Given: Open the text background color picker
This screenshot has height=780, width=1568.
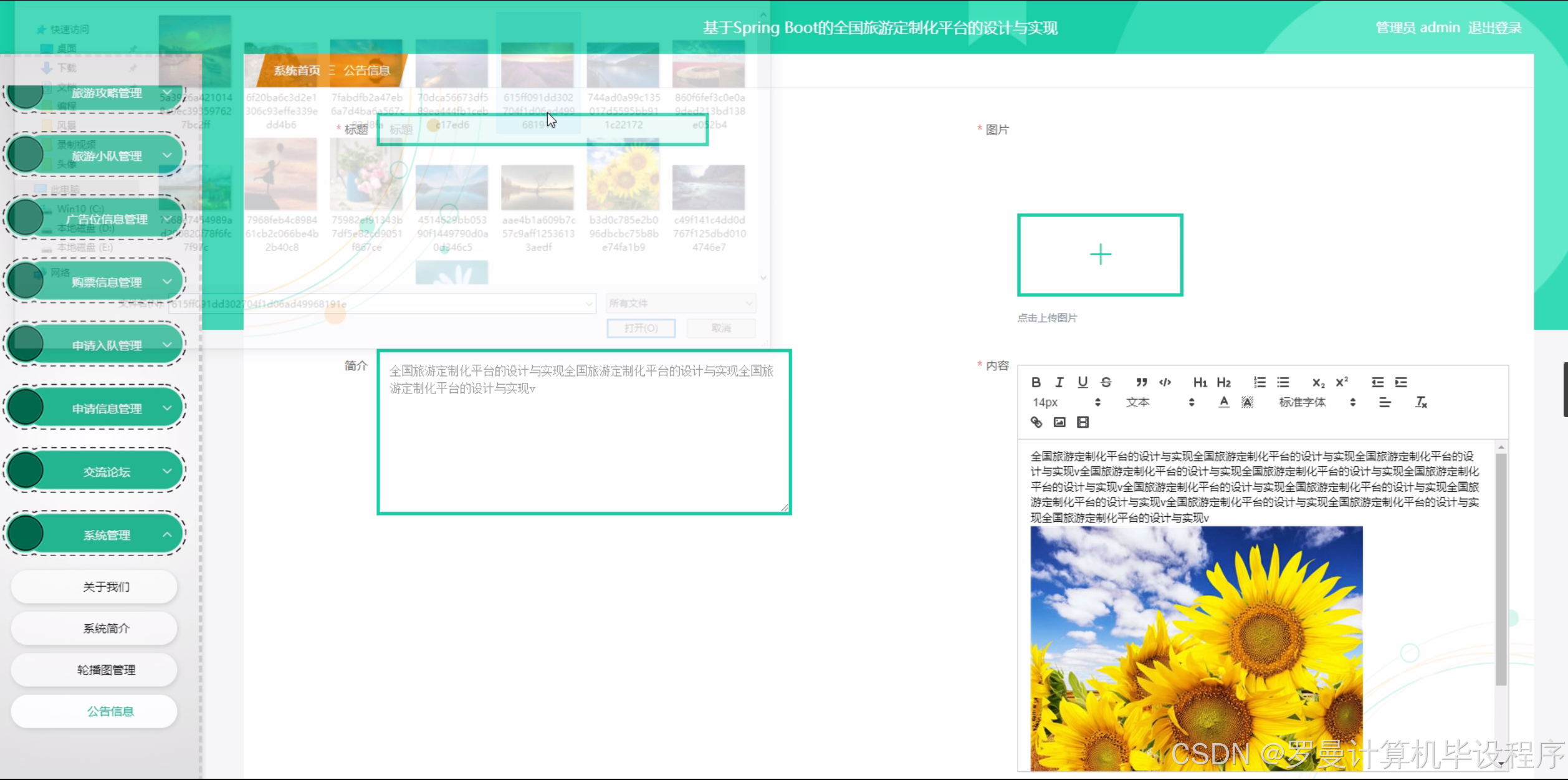Looking at the screenshot, I should pyautogui.click(x=1247, y=402).
